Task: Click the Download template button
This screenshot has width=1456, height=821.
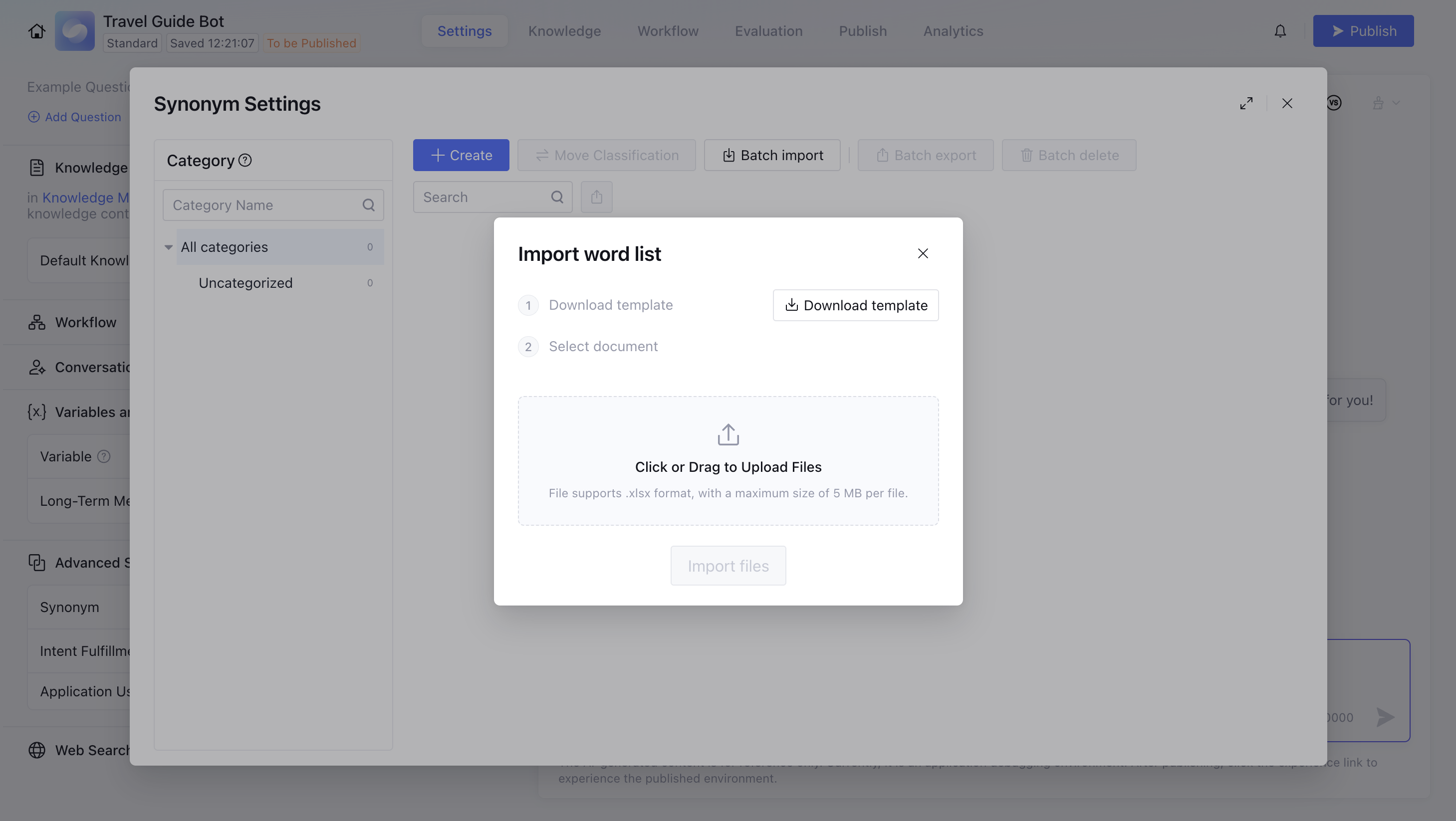Action: pyautogui.click(x=855, y=305)
